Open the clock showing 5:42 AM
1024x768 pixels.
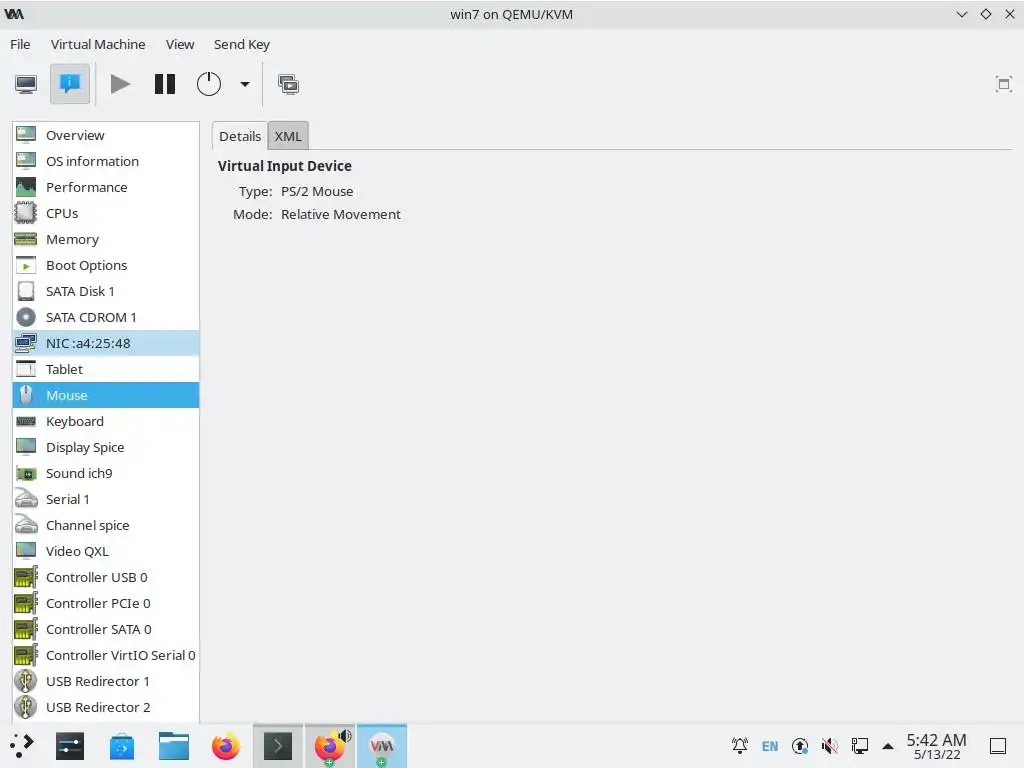point(936,746)
